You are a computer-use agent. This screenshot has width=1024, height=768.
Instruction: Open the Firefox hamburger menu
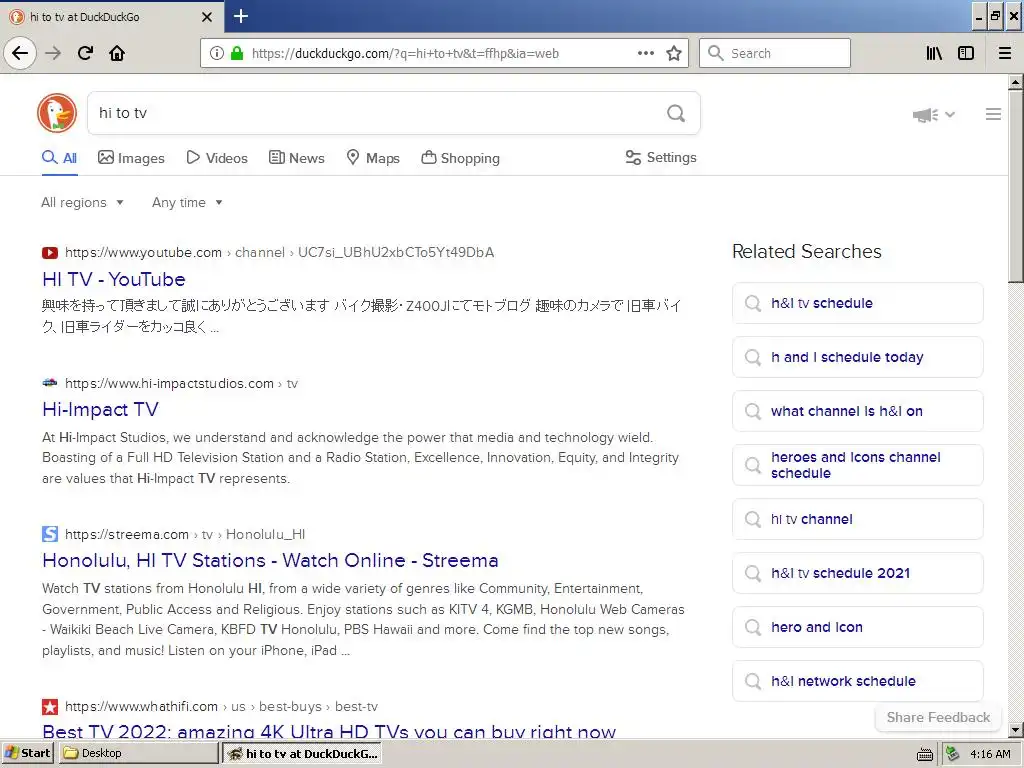click(x=1005, y=54)
